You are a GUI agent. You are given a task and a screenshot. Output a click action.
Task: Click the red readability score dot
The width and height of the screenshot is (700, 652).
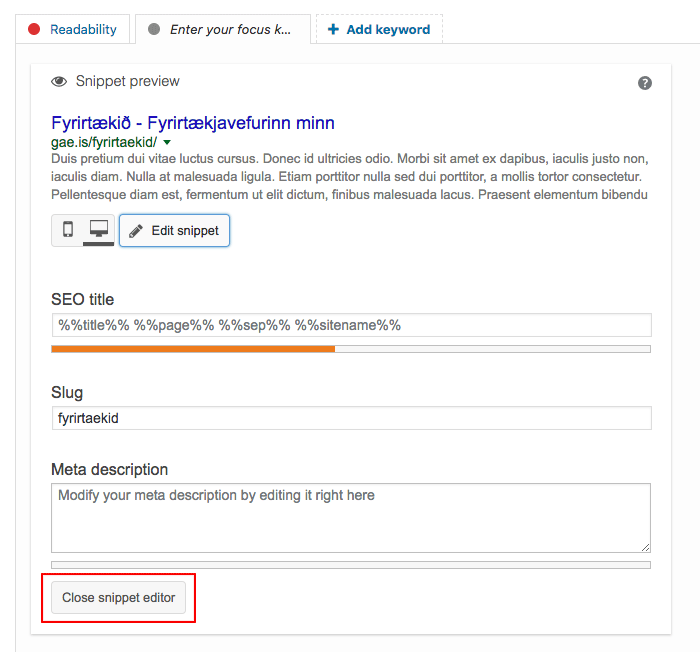coord(34,29)
